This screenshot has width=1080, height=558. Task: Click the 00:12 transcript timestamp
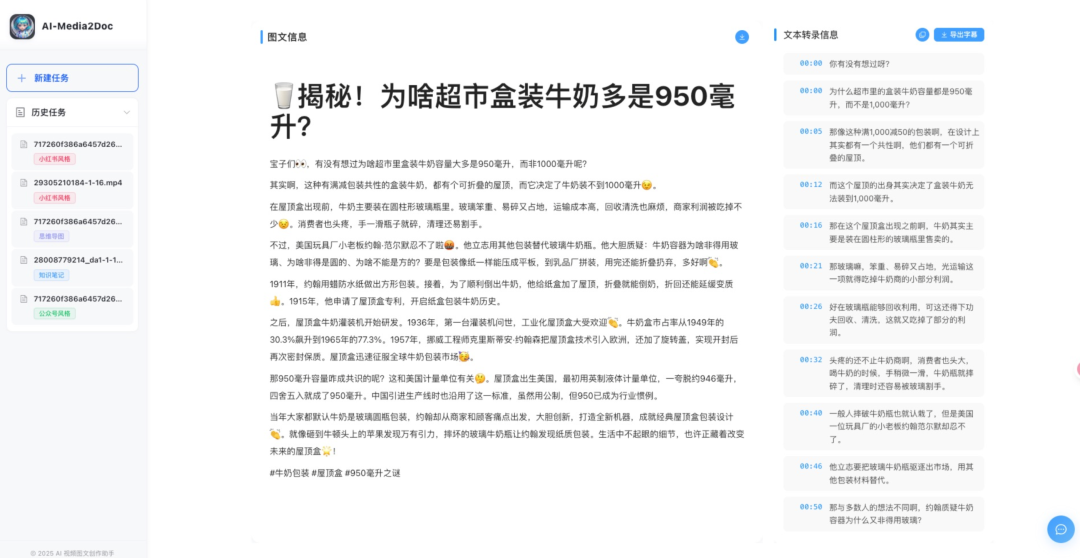[811, 185]
